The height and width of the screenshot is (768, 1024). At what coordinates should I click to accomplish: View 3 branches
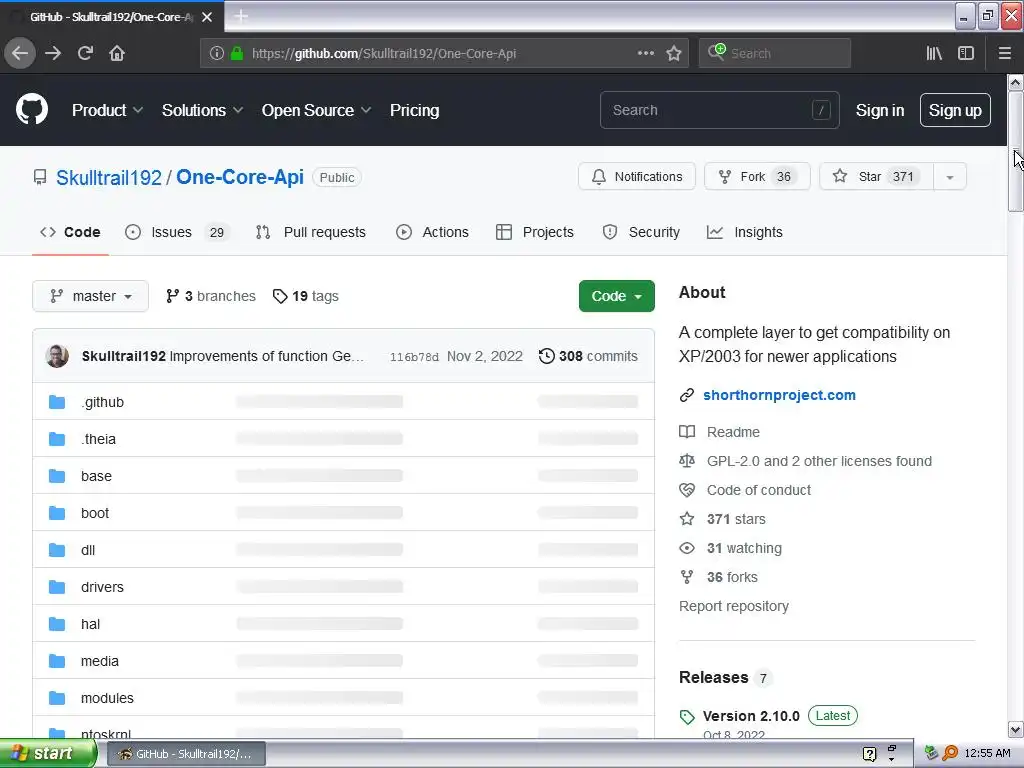210,296
